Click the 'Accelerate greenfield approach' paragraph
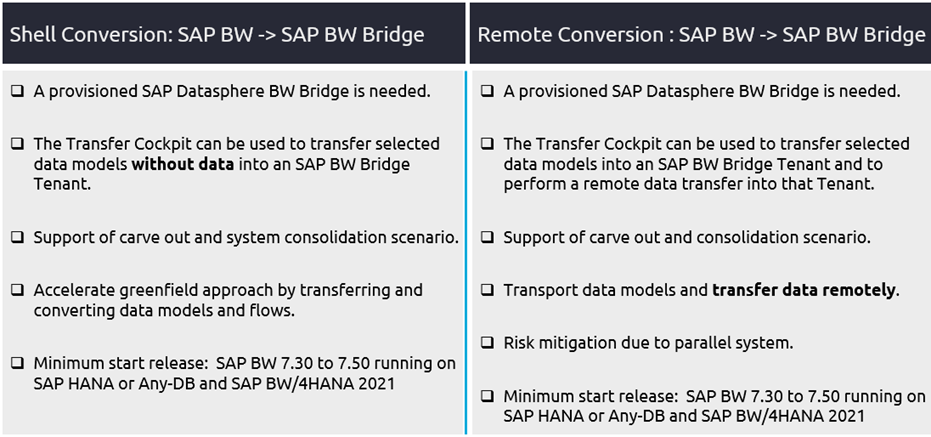Viewport: 931px width, 437px height. point(227,300)
